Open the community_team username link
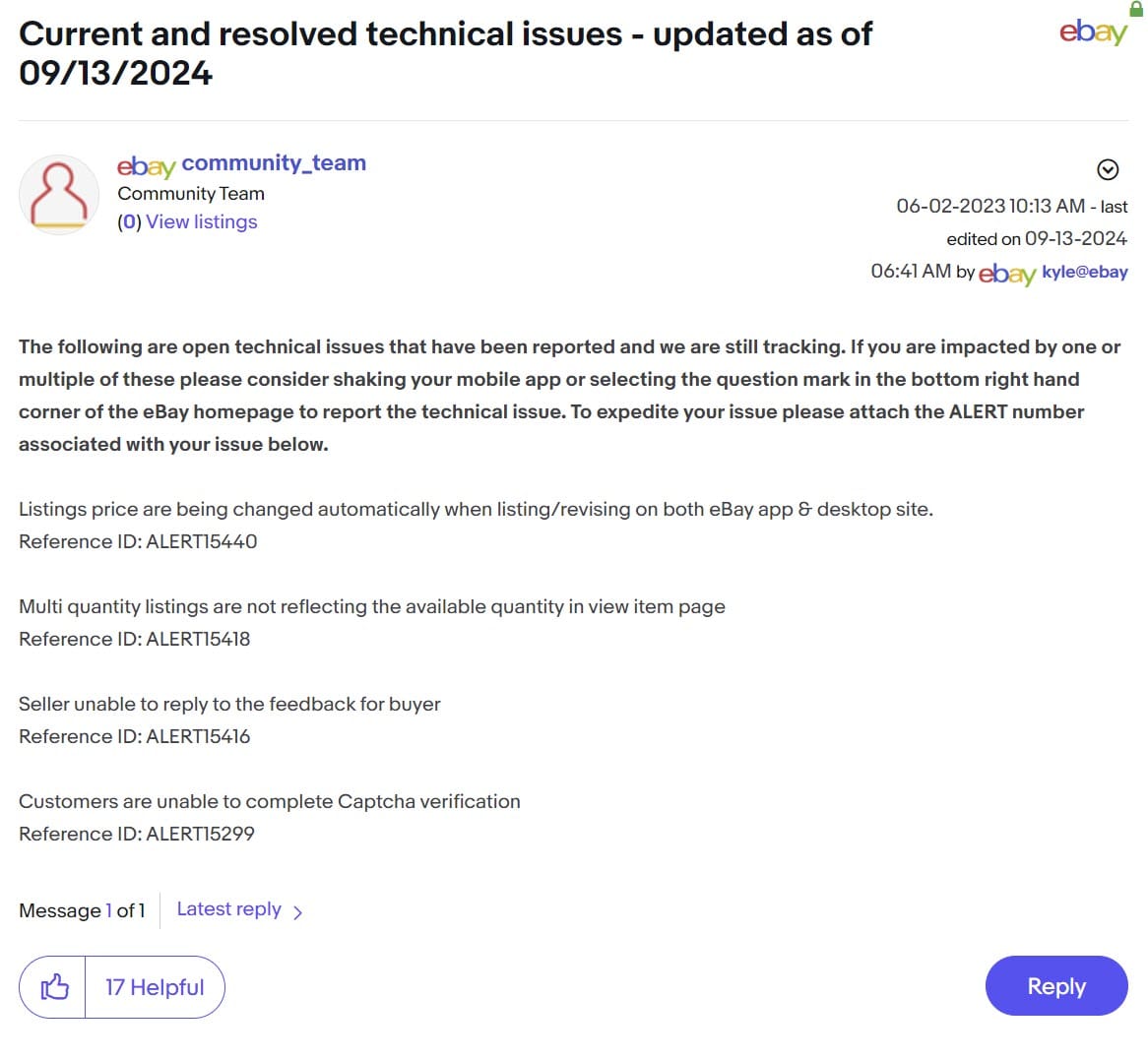The width and height of the screenshot is (1148, 1060). click(274, 163)
